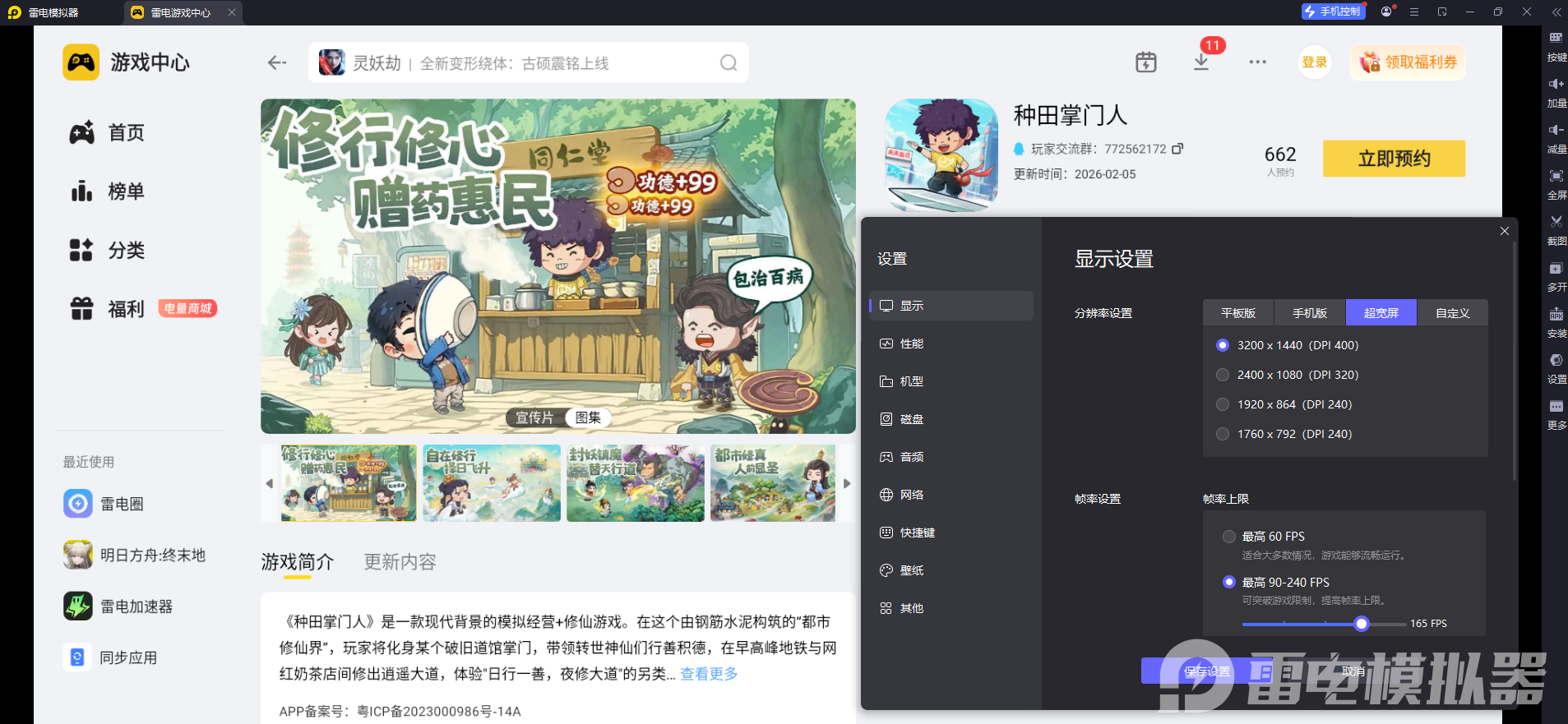This screenshot has height=724, width=1568.
Task: Click the 查看更多 link
Action: click(709, 674)
